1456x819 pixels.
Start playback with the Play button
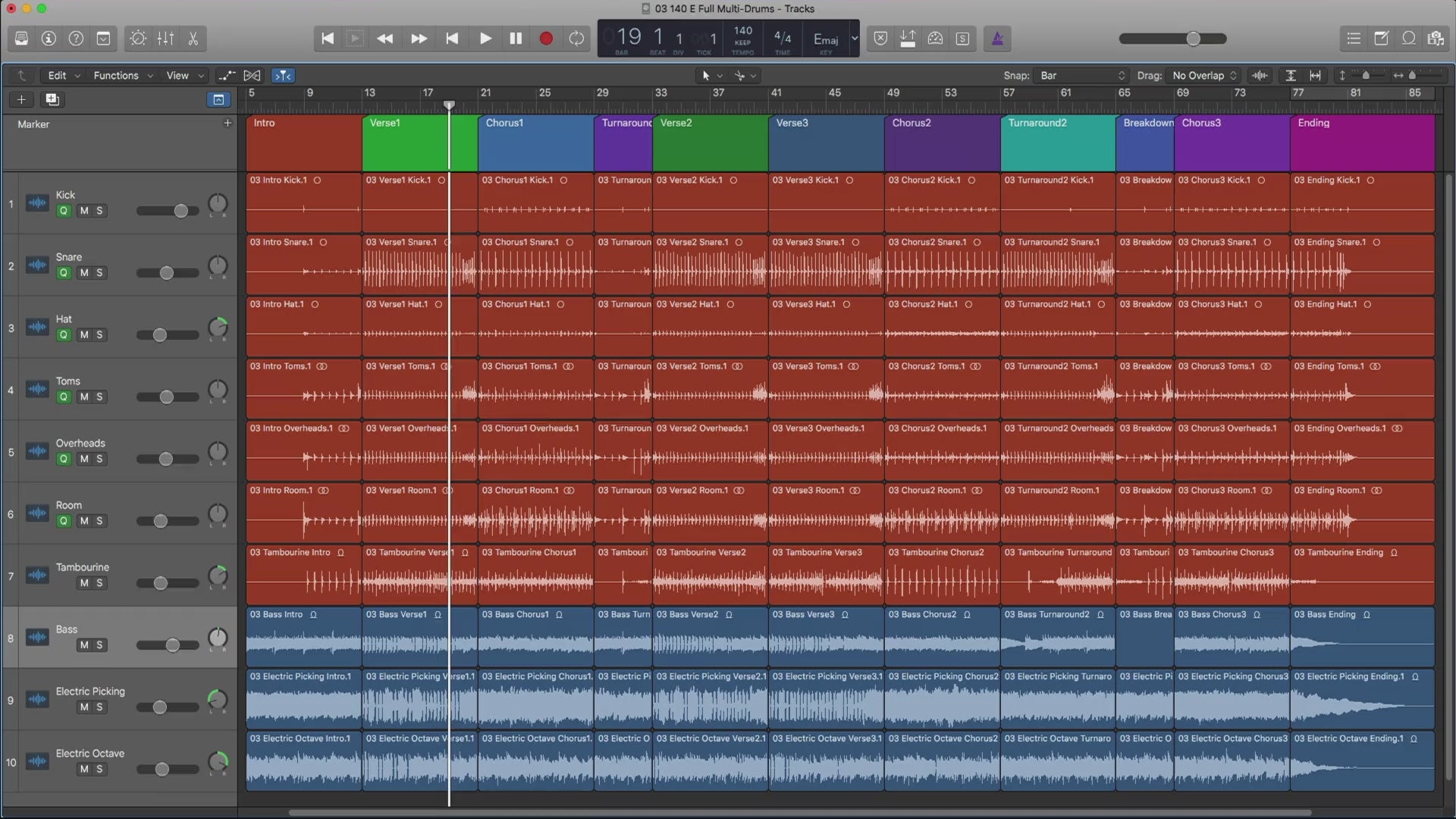[x=485, y=38]
